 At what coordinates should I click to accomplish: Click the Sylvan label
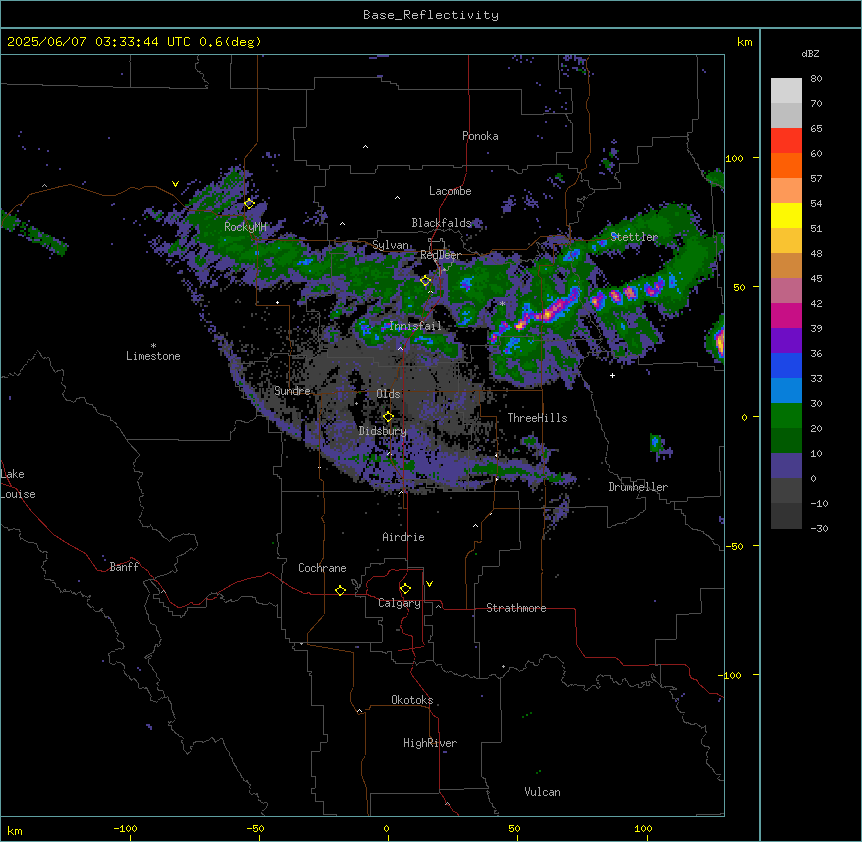coord(390,245)
